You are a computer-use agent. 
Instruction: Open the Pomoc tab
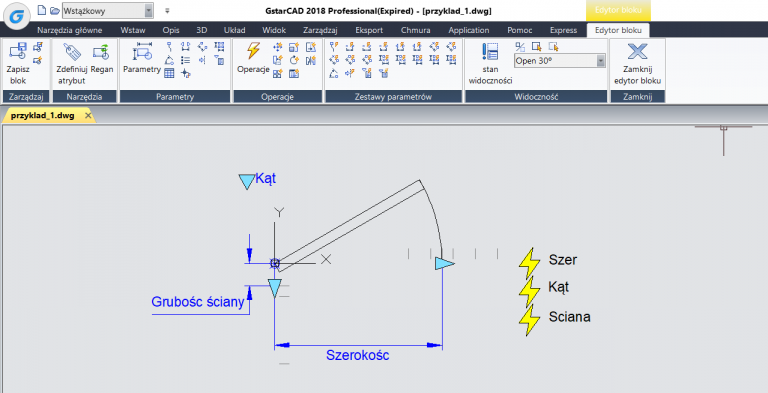click(520, 30)
